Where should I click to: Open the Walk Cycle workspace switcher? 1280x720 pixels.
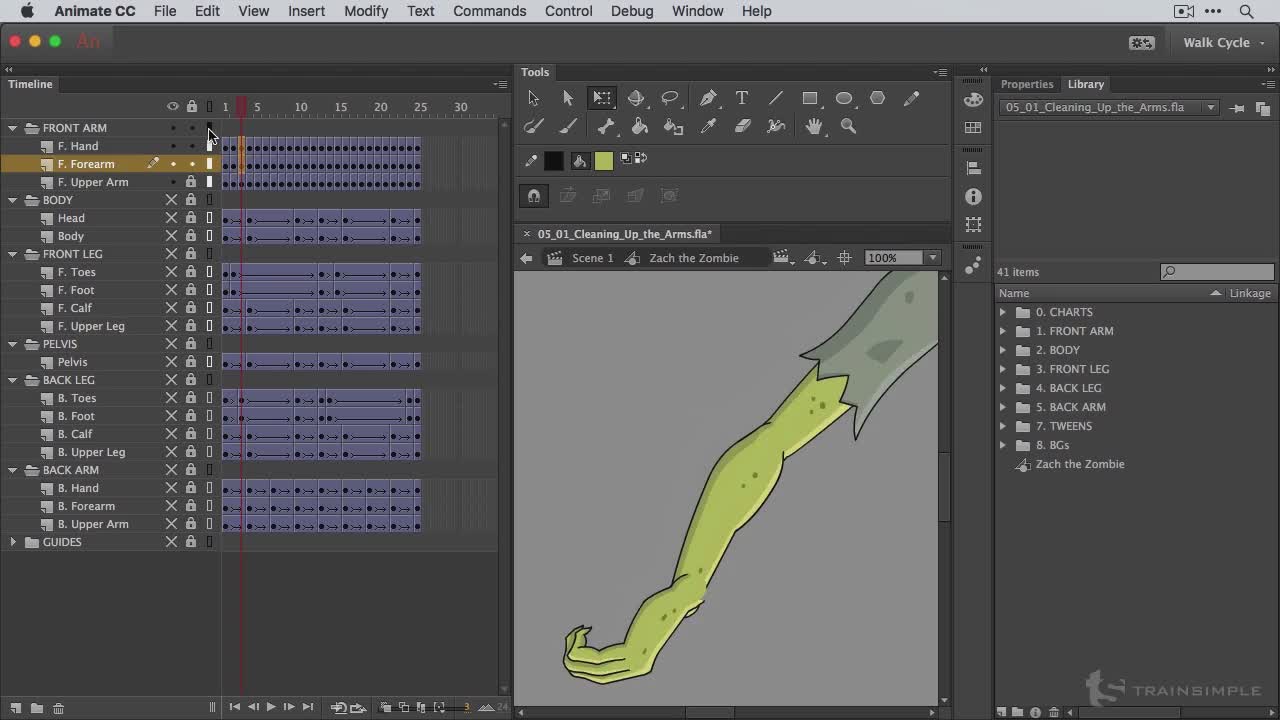tap(1223, 43)
